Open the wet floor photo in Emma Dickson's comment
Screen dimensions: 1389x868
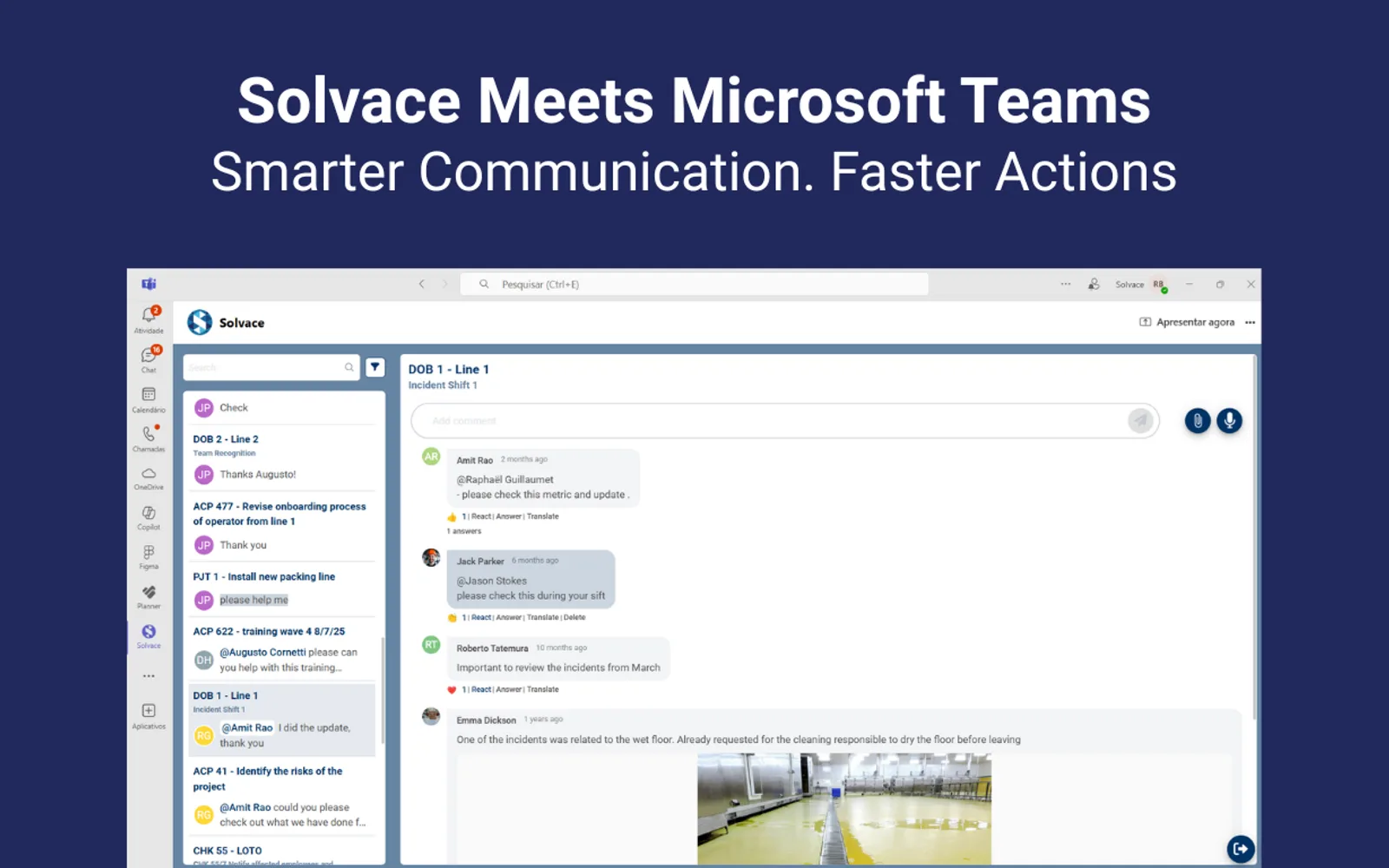pos(844,809)
